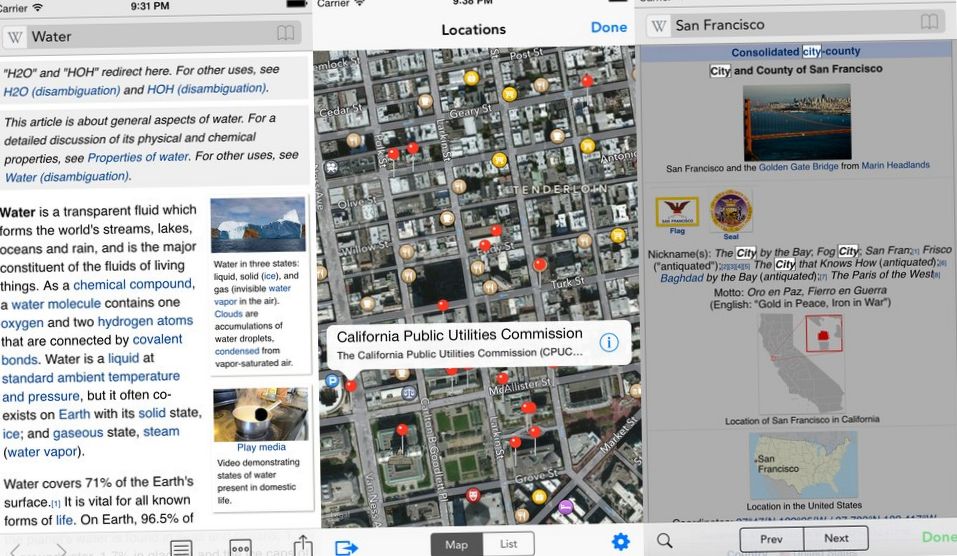Image resolution: width=957 pixels, height=556 pixels.
Task: Follow the hydrogen atoms link
Action: 145,321
